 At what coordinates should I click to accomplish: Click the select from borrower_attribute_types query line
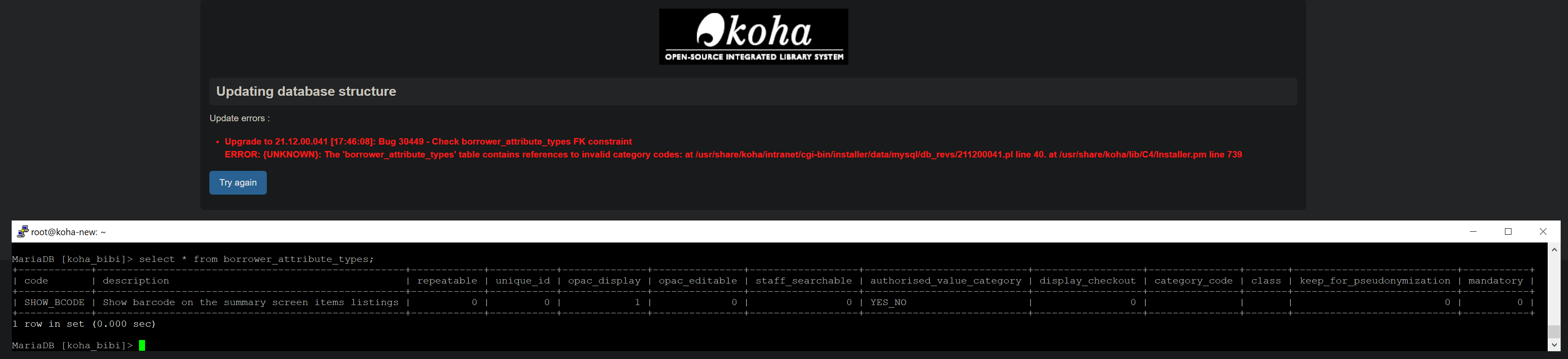[256, 259]
